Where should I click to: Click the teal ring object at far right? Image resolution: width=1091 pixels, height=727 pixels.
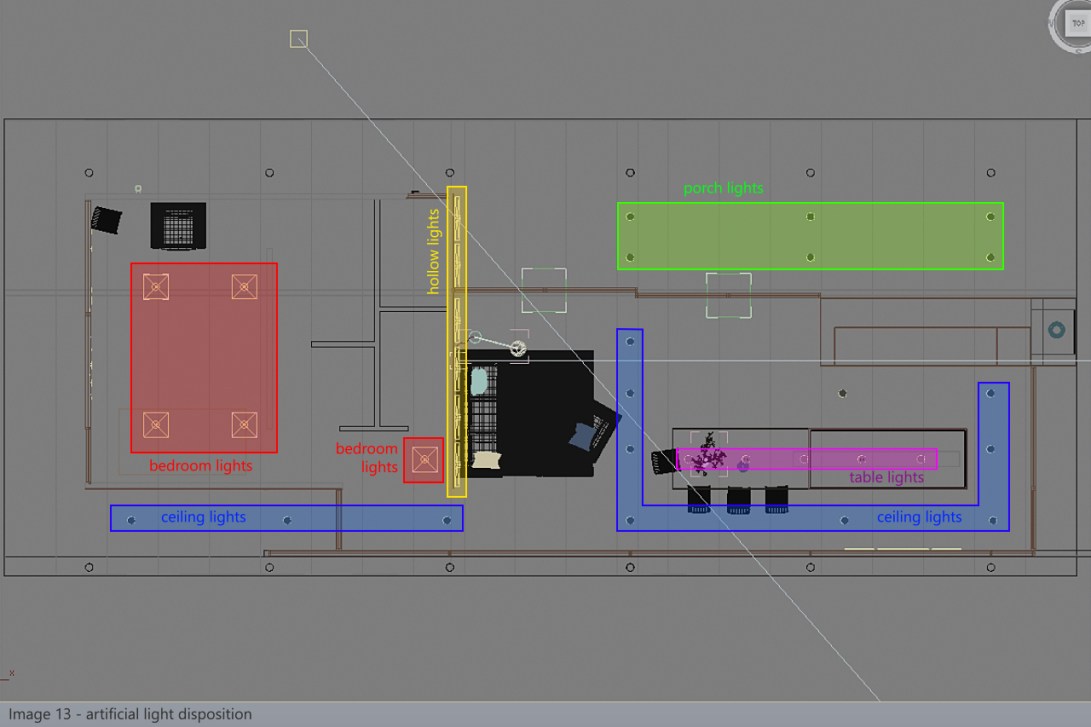click(x=1056, y=329)
